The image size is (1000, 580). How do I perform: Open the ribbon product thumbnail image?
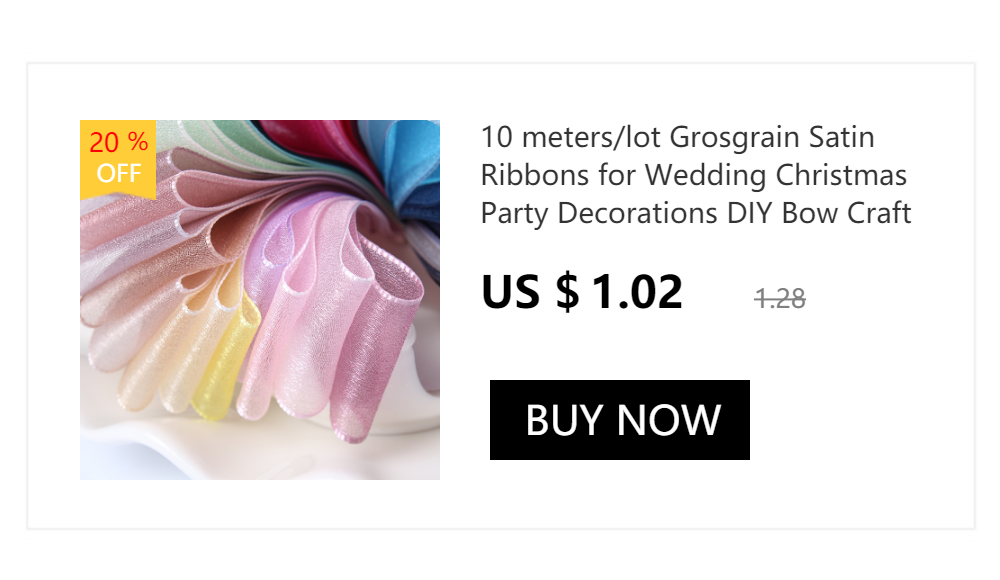tap(260, 300)
